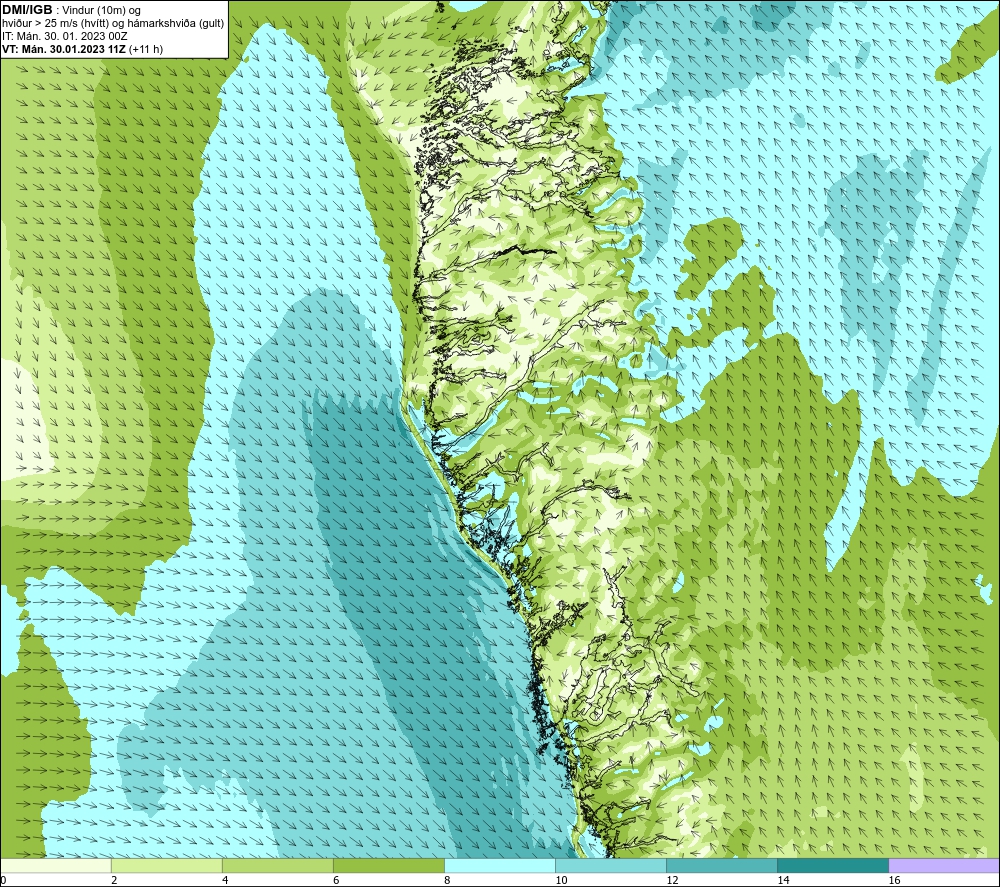Click the '6' scale label
This screenshot has width=1000, height=887.
(336, 880)
